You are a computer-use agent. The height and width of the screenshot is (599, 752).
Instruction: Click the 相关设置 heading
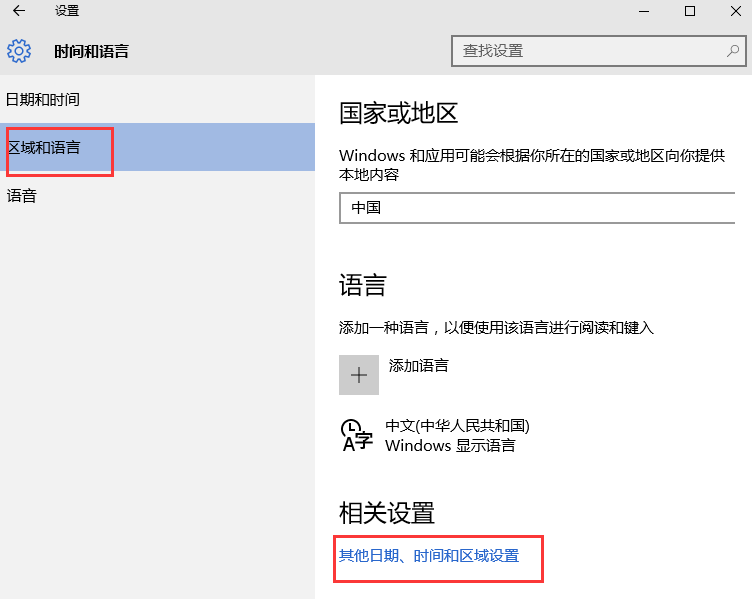coord(387,514)
